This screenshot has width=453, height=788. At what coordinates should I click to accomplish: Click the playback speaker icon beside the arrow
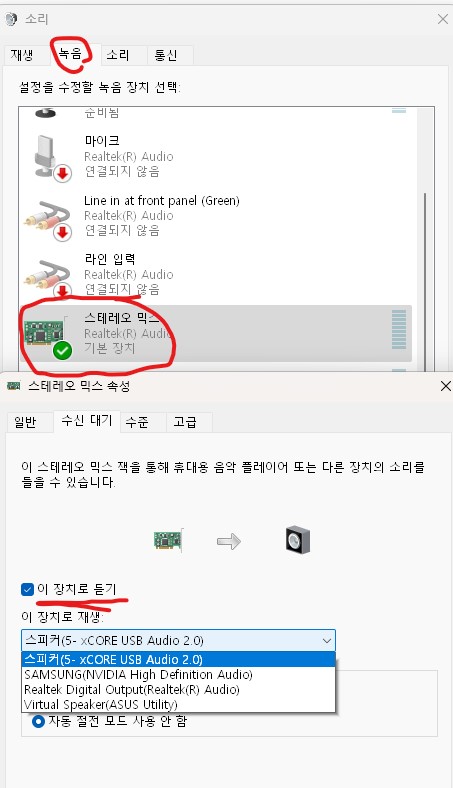297,540
